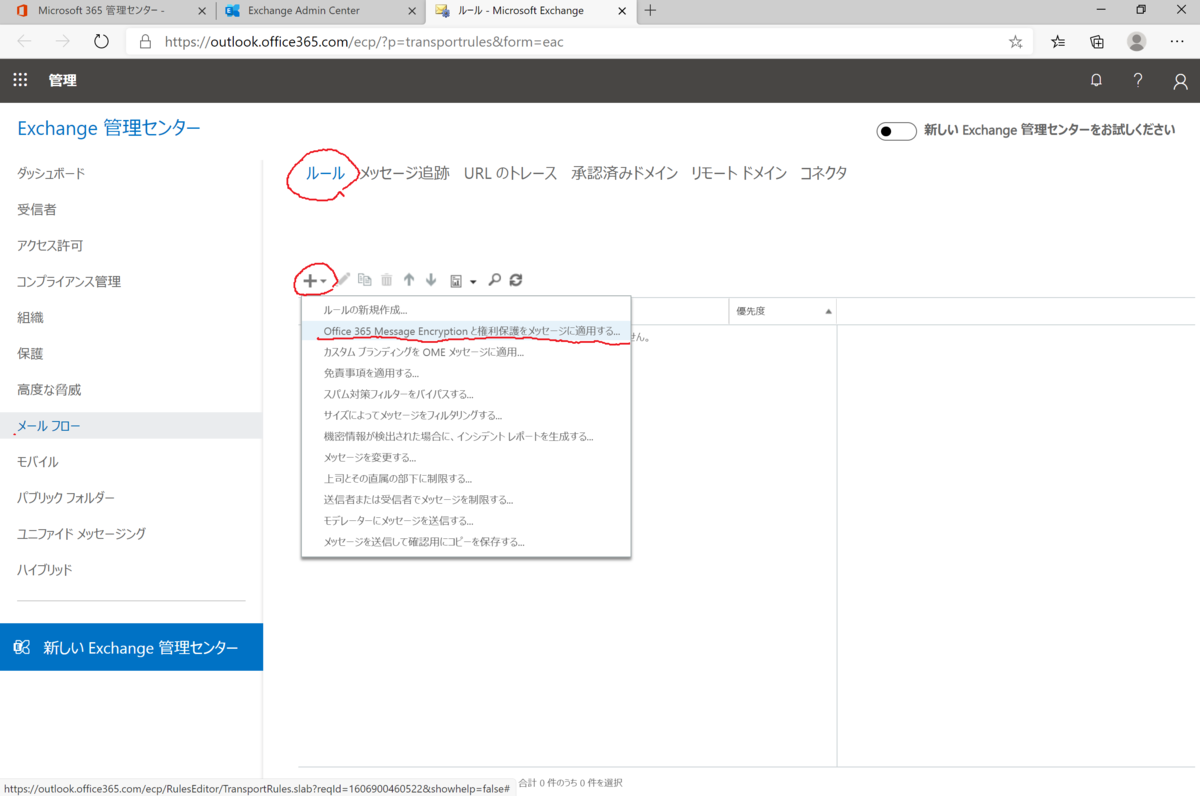The width and height of the screenshot is (1200, 796).
Task: Move rule up with up arrow
Action: [x=409, y=280]
